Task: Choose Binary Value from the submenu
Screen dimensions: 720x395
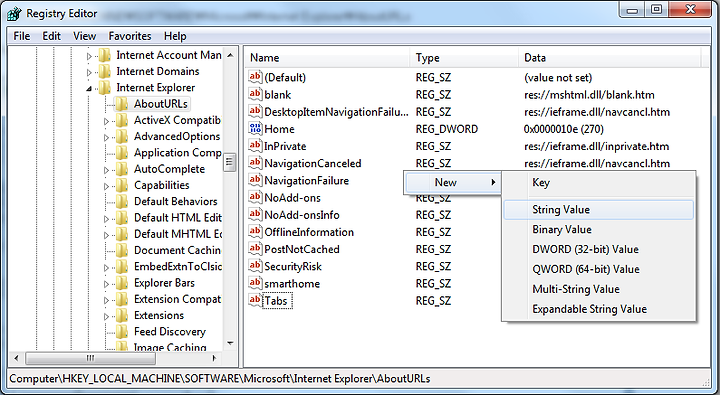Action: [x=598, y=229]
